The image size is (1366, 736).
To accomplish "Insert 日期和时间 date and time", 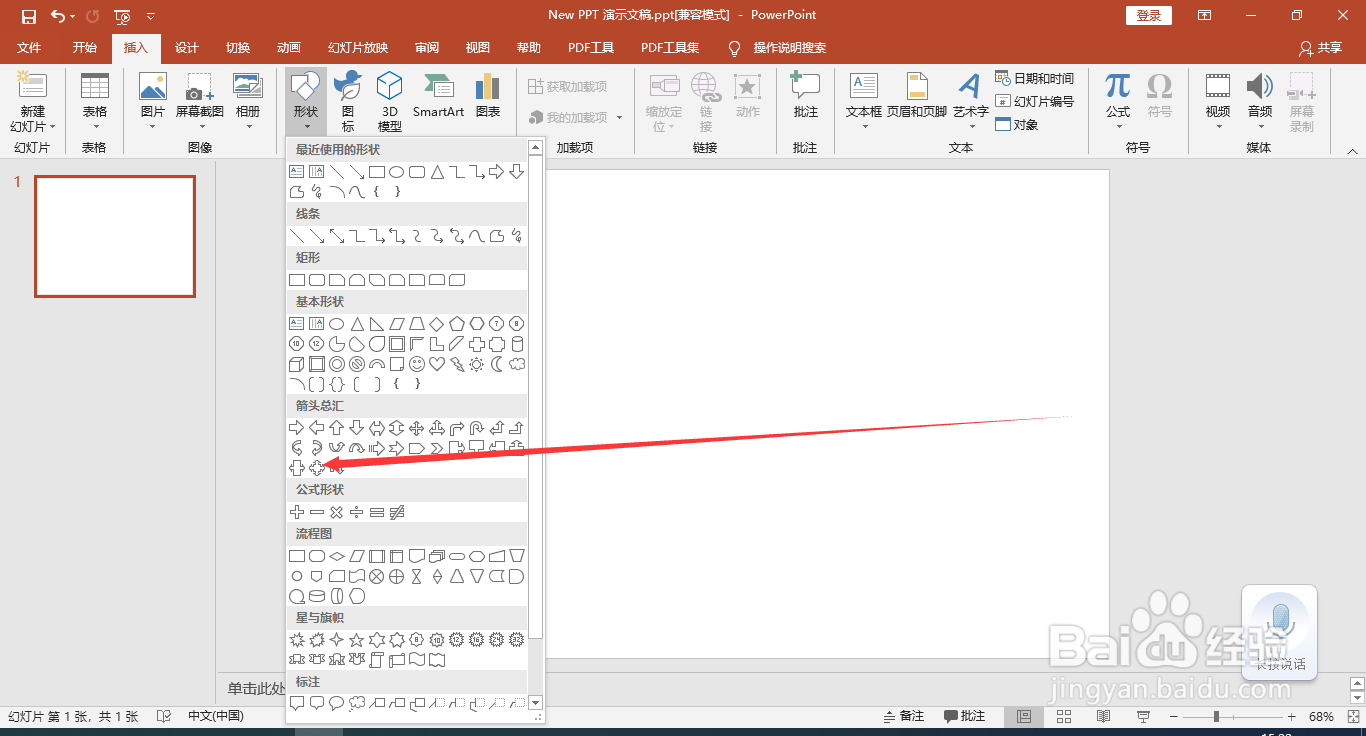I will point(1035,78).
